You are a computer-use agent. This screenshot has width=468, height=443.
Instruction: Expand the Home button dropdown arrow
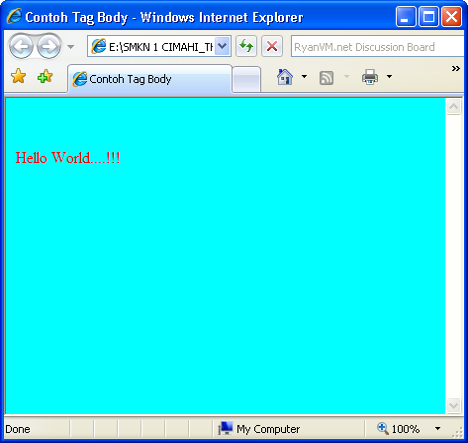(304, 77)
